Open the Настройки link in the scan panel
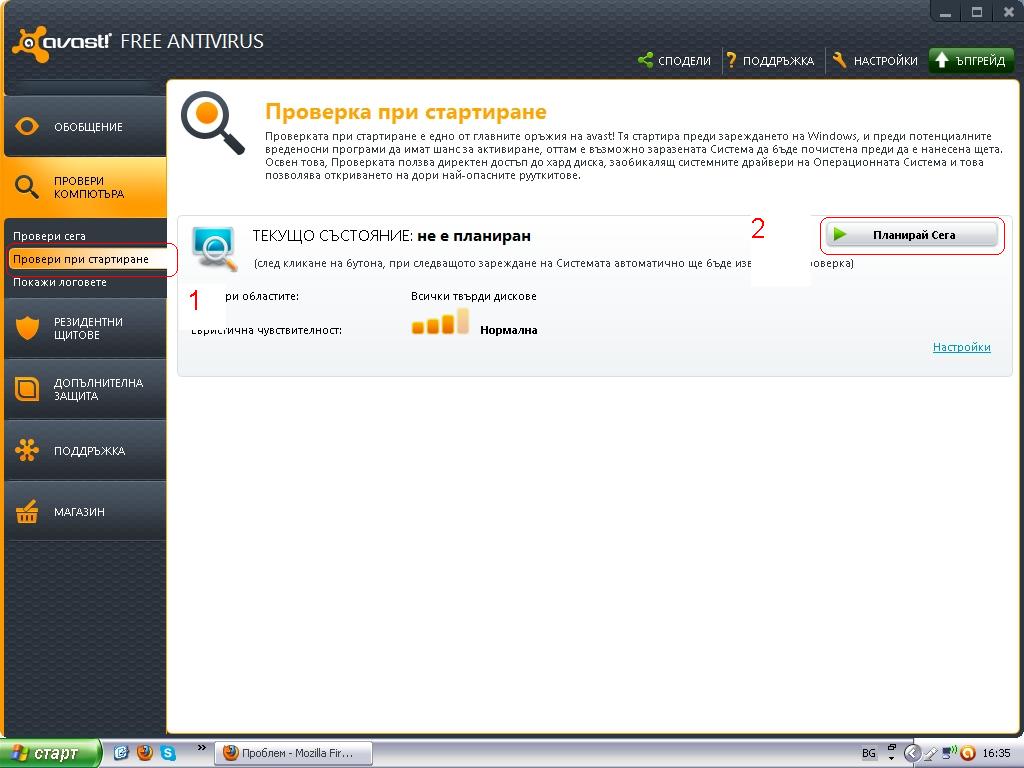 961,347
